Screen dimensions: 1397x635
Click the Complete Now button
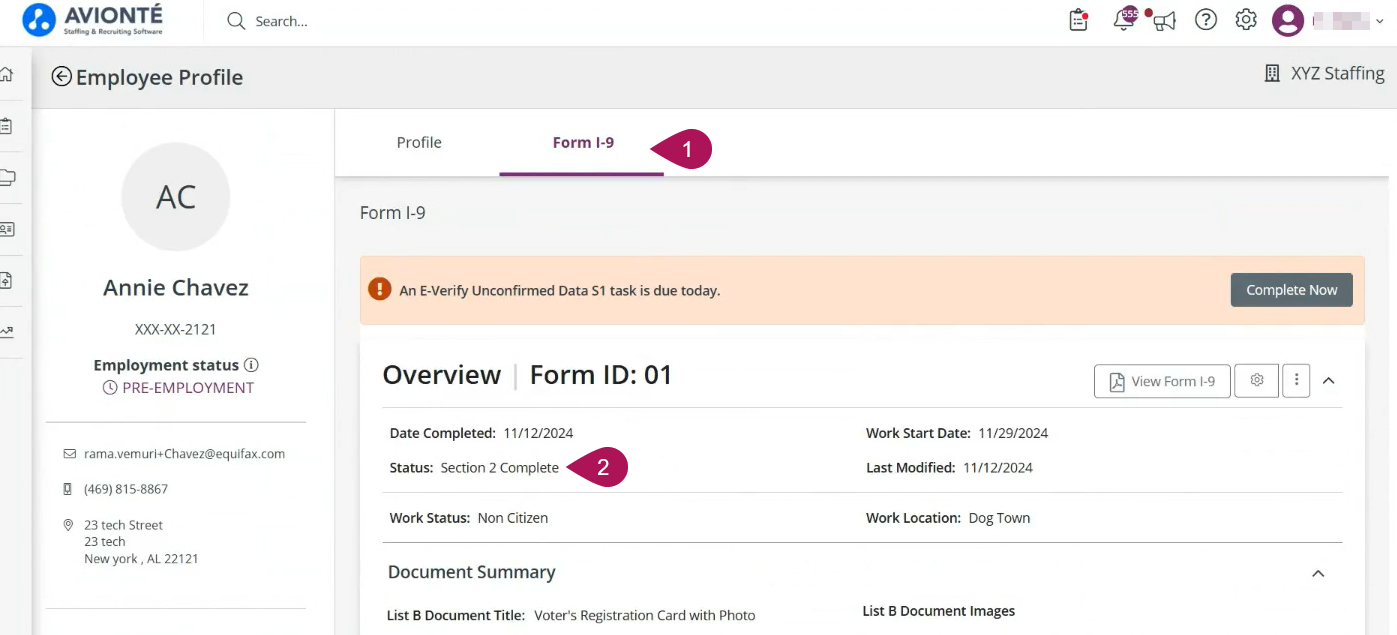(x=1292, y=290)
